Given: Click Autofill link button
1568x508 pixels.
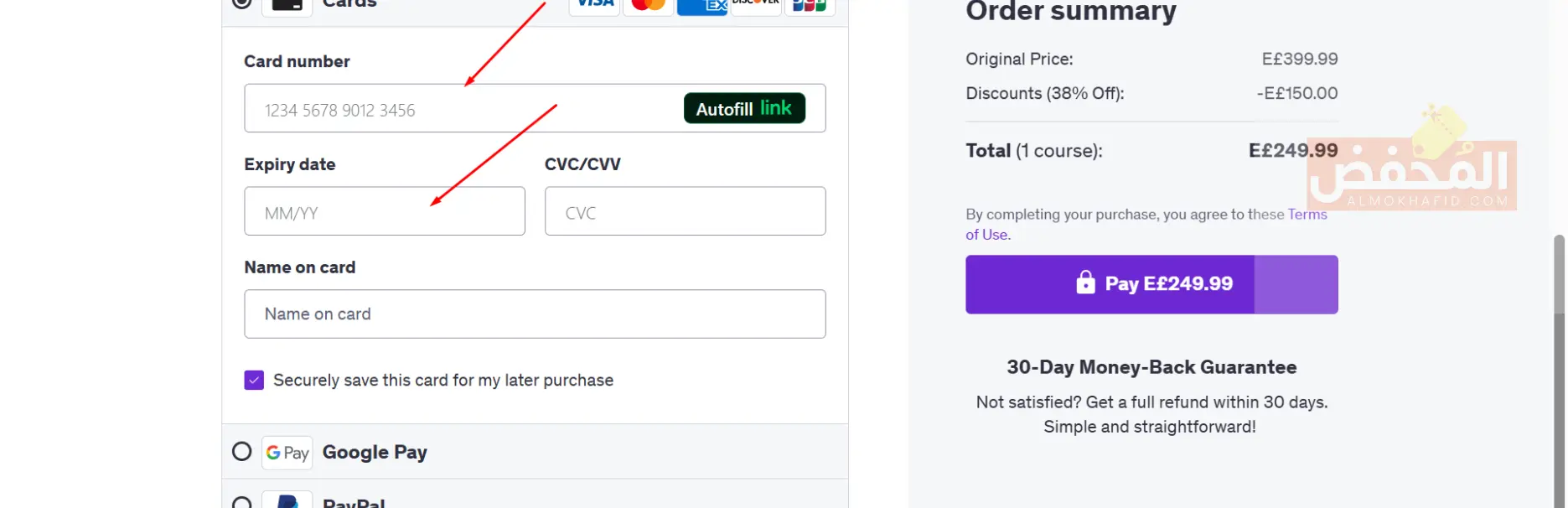Looking at the screenshot, I should [744, 108].
